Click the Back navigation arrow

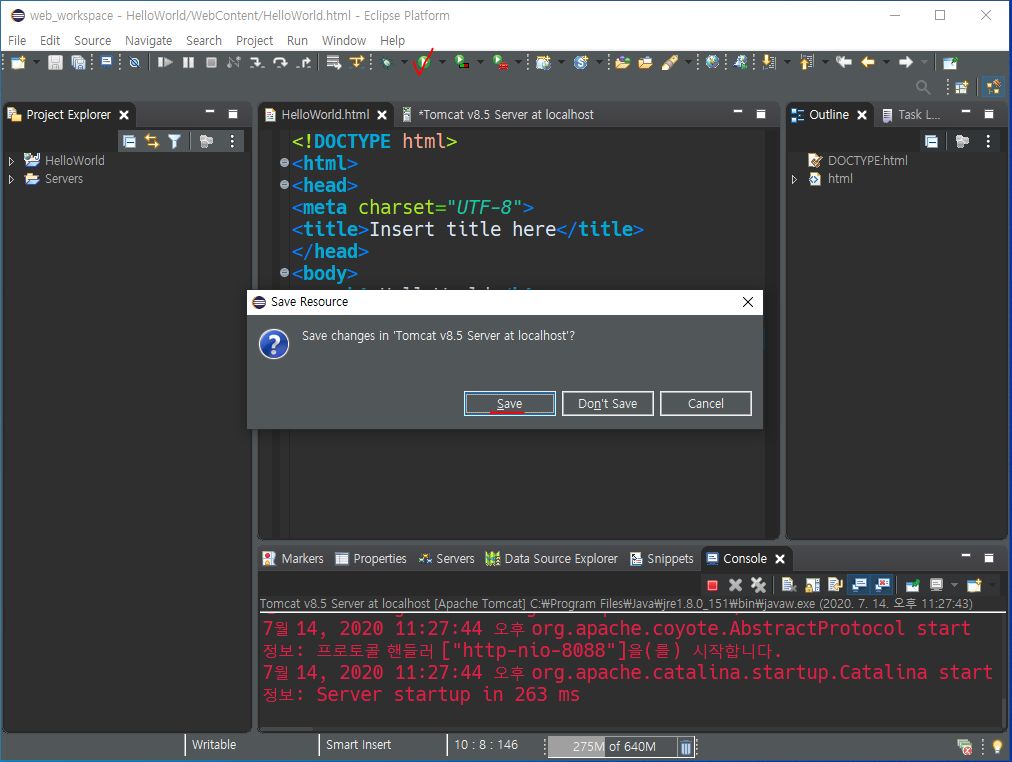pos(868,62)
